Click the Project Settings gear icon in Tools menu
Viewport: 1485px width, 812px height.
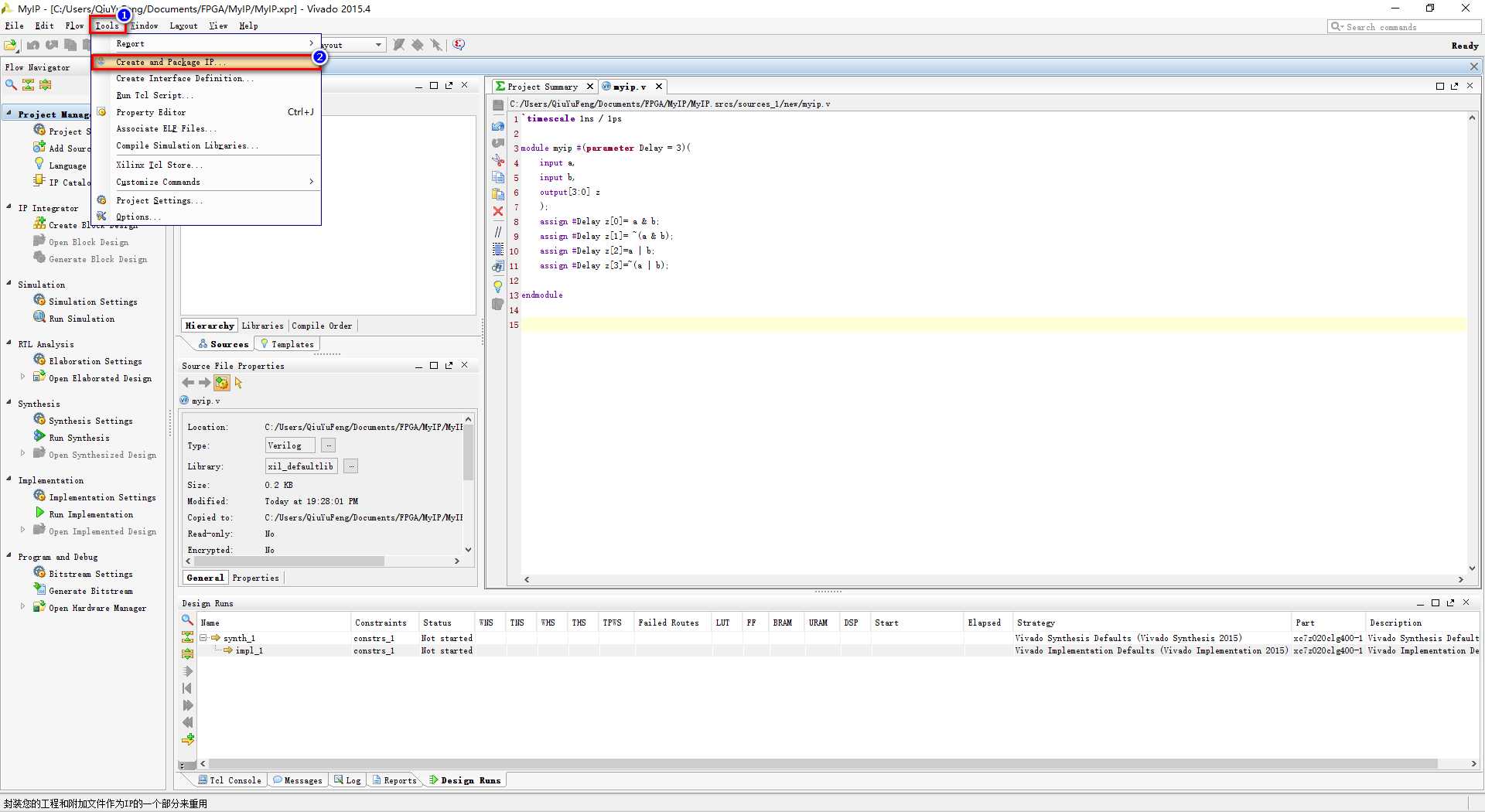(101, 200)
